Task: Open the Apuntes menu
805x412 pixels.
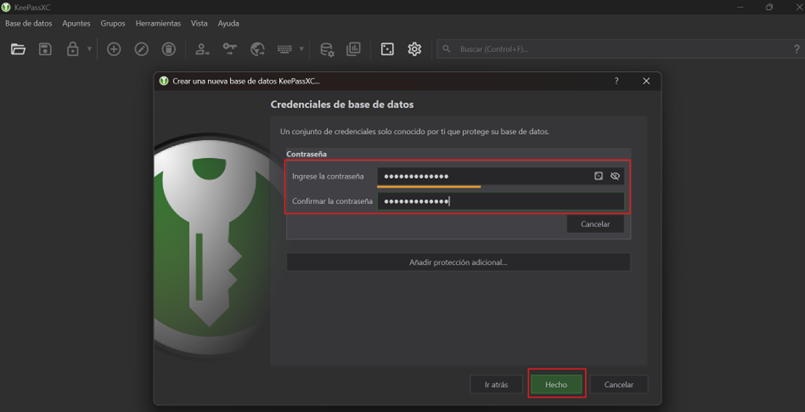Action: tap(76, 24)
